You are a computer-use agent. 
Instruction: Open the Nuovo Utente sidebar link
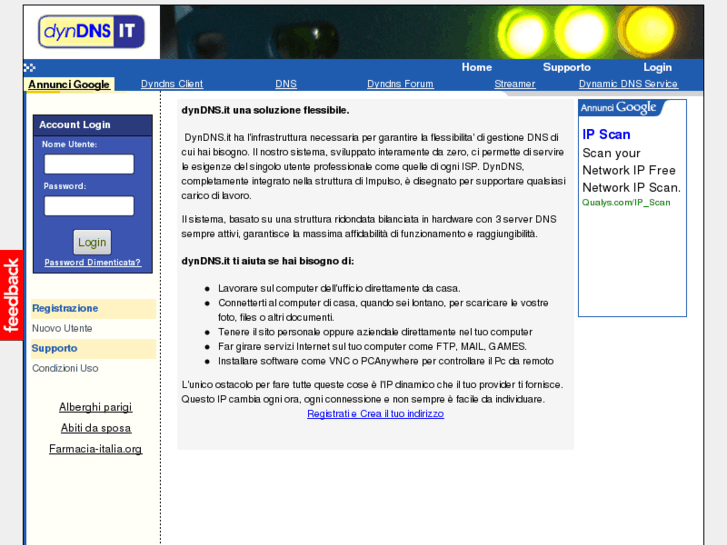(62, 328)
